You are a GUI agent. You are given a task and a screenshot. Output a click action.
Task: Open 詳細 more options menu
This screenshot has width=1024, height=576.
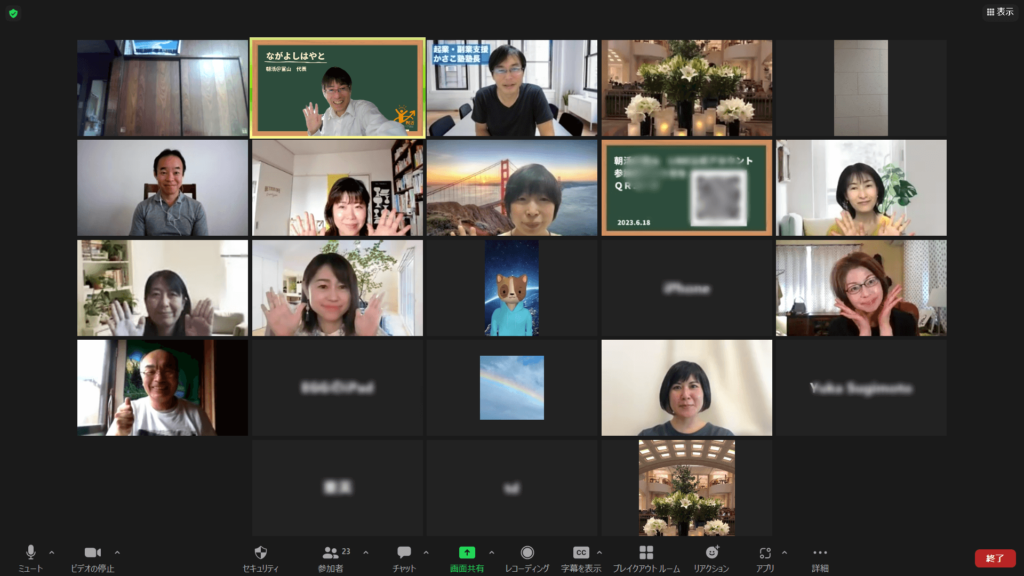[820, 556]
